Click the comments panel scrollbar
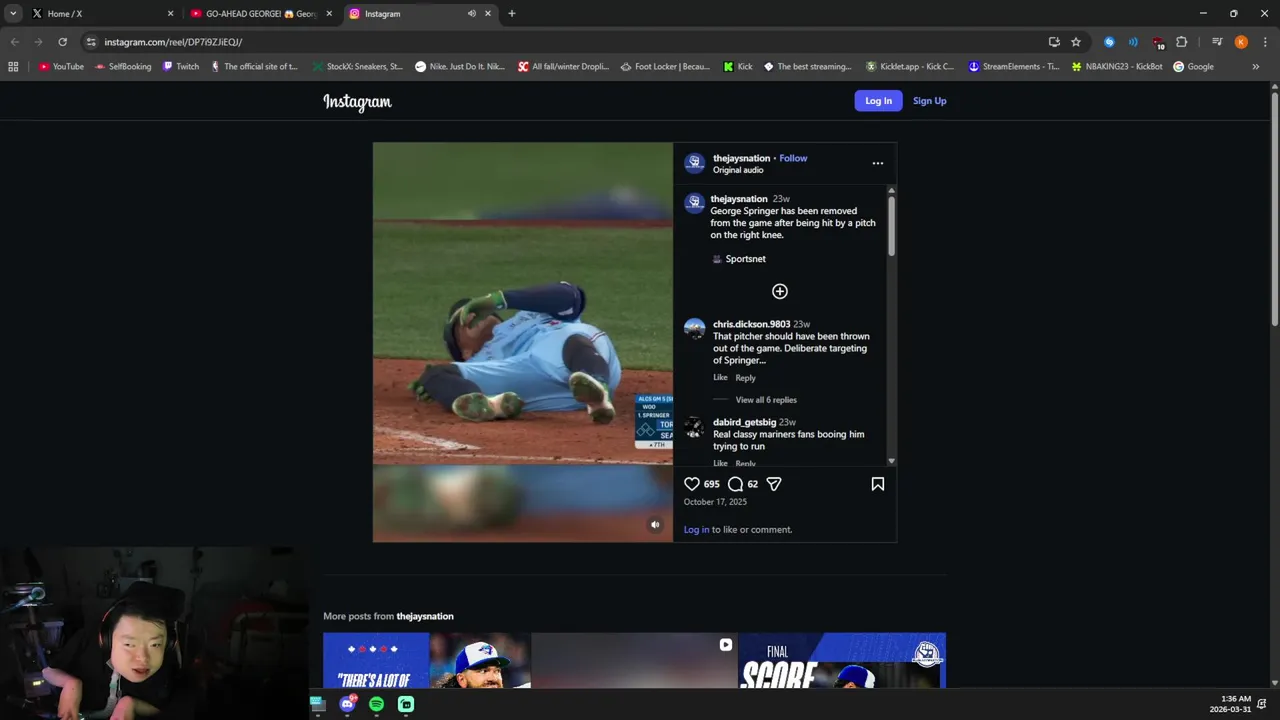Screen dimensions: 1280x720 click(x=891, y=227)
